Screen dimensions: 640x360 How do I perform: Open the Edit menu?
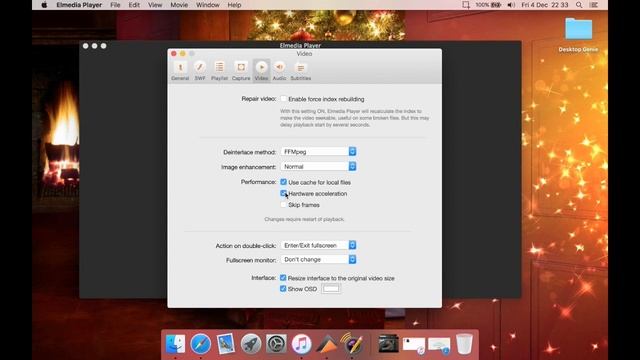click(134, 5)
